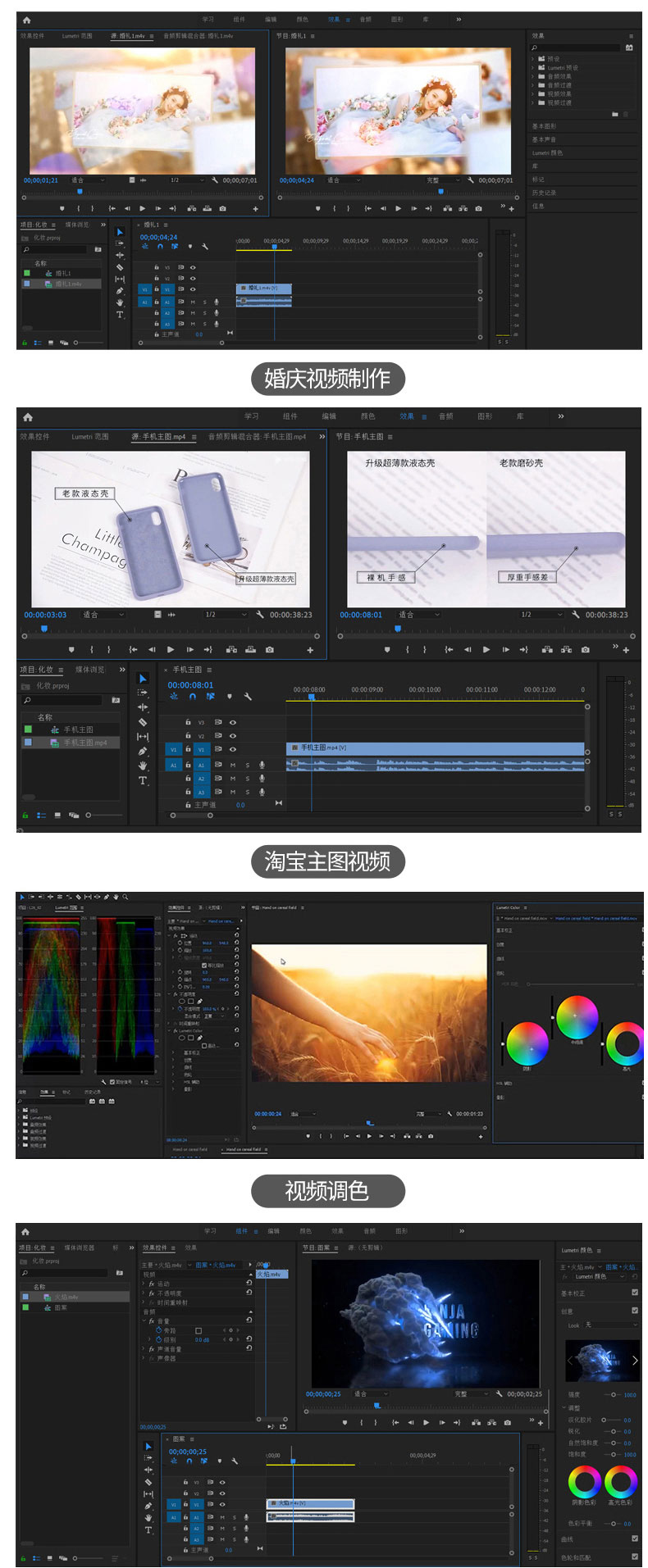Click Home icon in the 婚礼1 Premiere window
Viewport: 648px width, 1568px height.
point(26,20)
